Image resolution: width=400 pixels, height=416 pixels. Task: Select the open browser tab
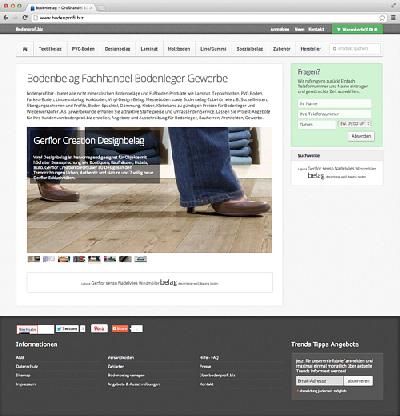point(62,7)
